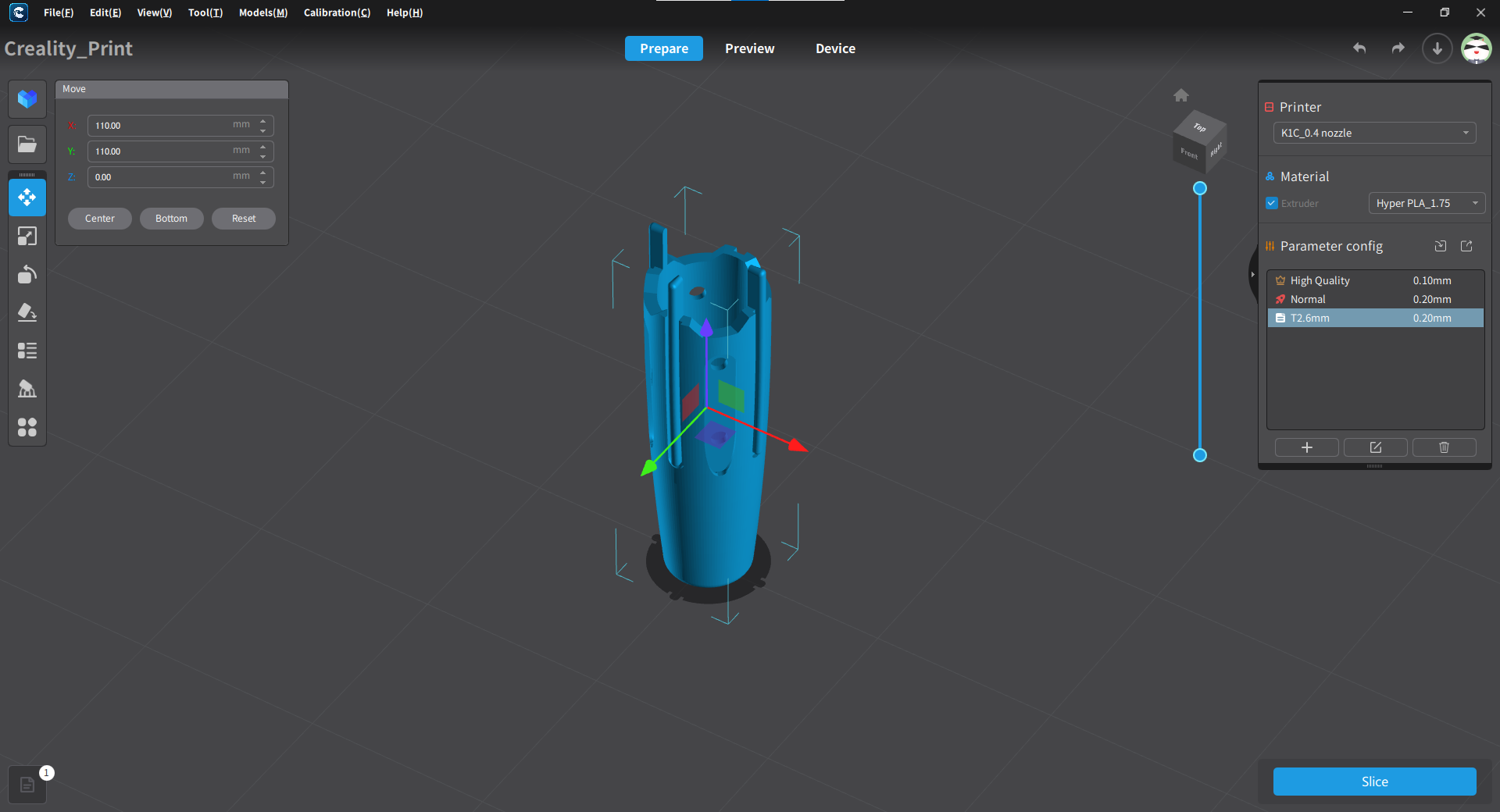This screenshot has width=1500, height=812.
Task: Open the Calibration(C) menu
Action: [x=337, y=12]
